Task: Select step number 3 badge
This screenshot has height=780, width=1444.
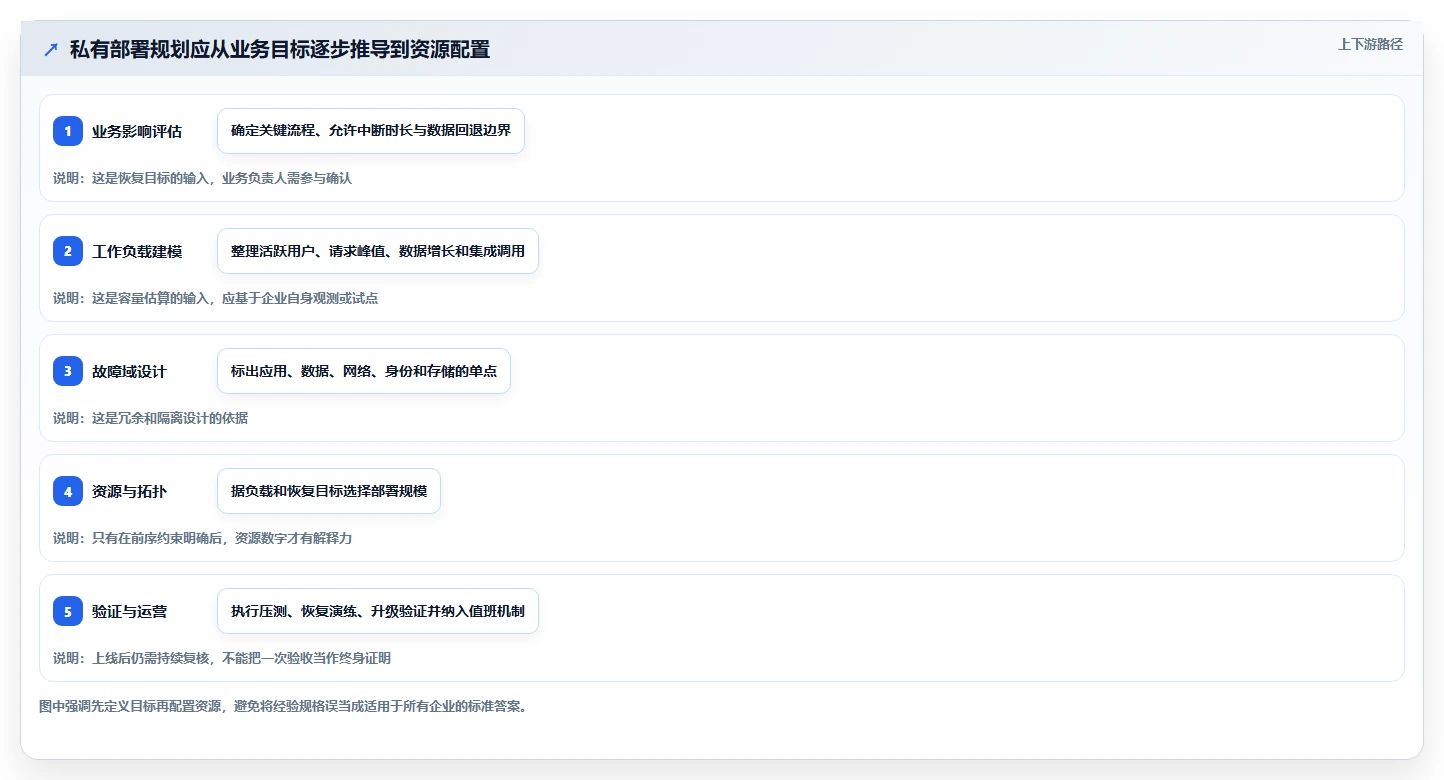Action: 68,371
